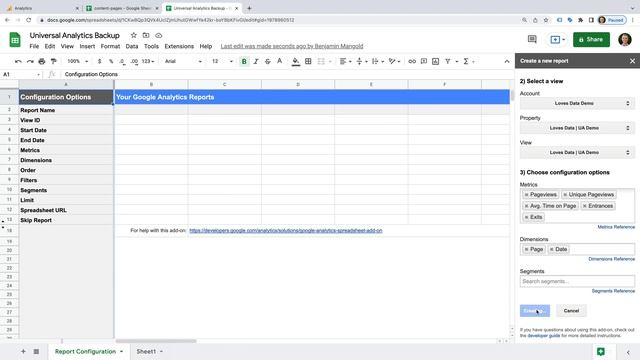Open the Dimensions Reference link

[x=611, y=259]
